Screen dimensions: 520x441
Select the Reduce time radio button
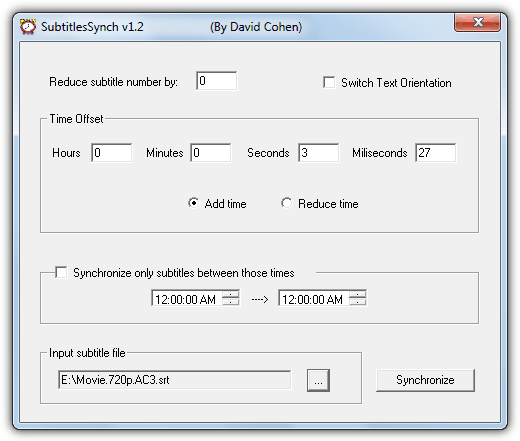286,203
